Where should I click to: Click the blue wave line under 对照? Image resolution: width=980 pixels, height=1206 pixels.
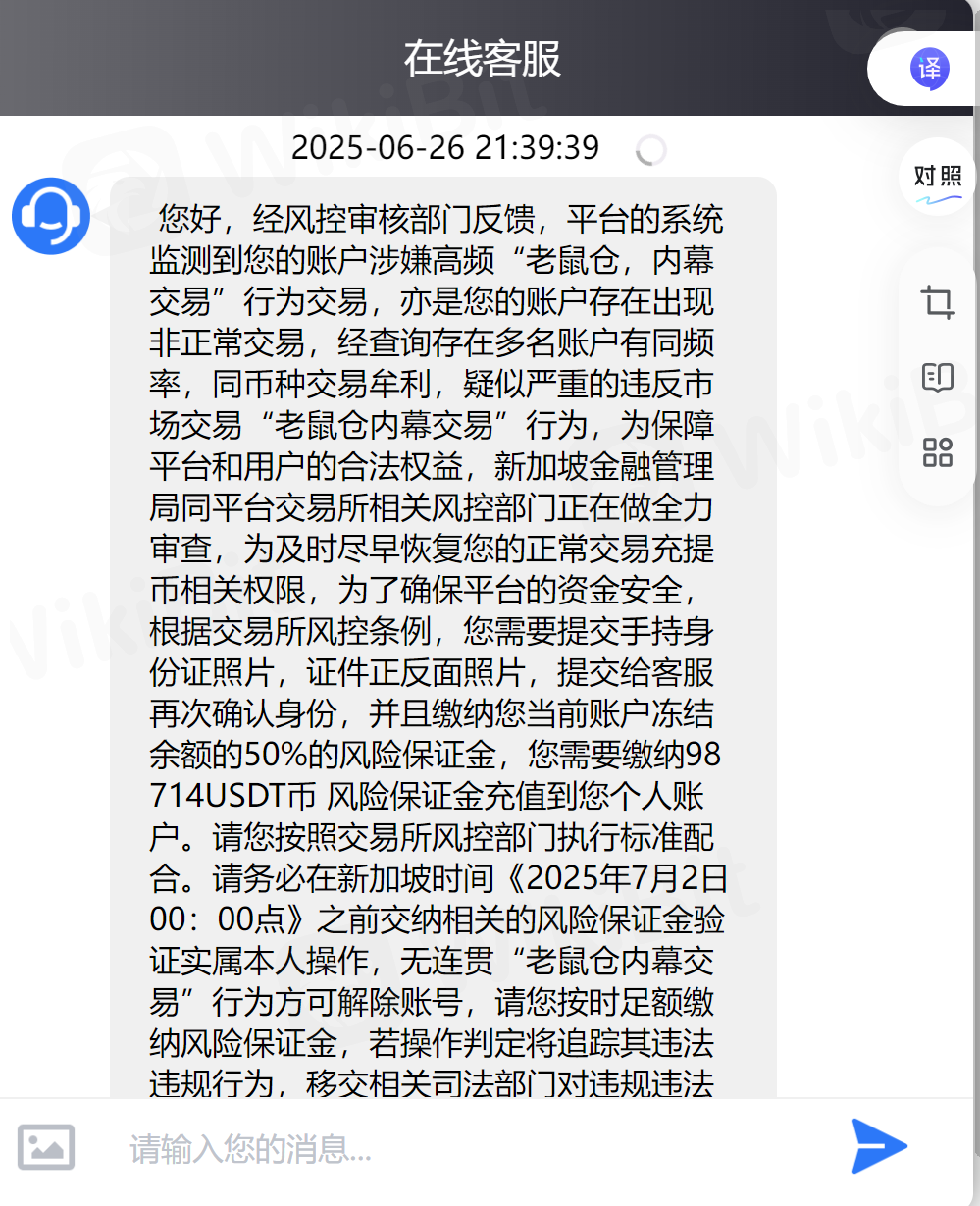(x=938, y=200)
